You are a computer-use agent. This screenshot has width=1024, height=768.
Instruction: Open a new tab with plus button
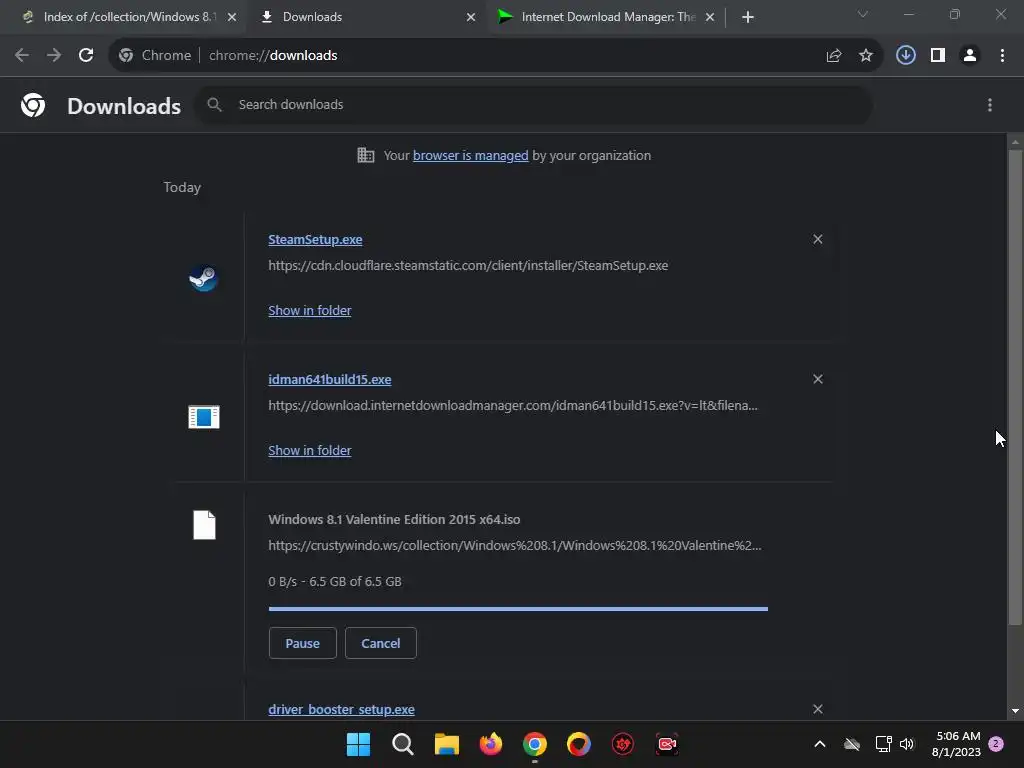pyautogui.click(x=748, y=17)
